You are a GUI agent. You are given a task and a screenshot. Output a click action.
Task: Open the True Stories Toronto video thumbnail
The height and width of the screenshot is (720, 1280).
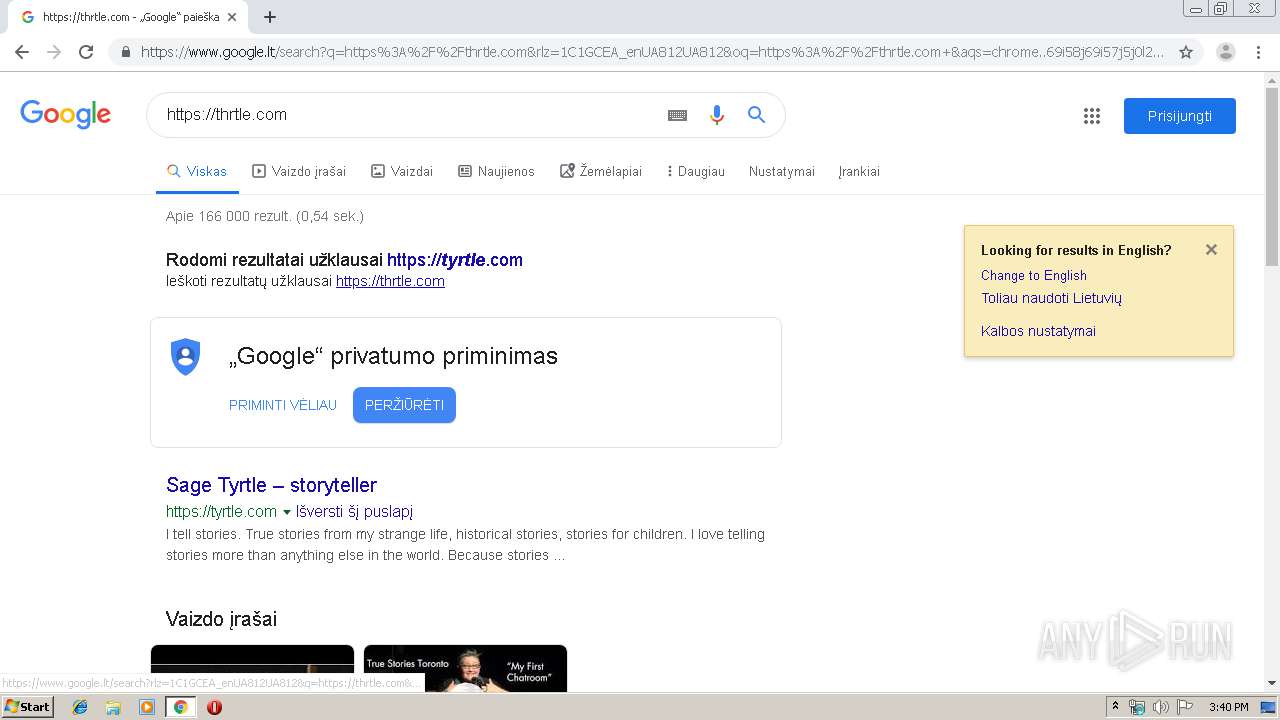point(465,668)
